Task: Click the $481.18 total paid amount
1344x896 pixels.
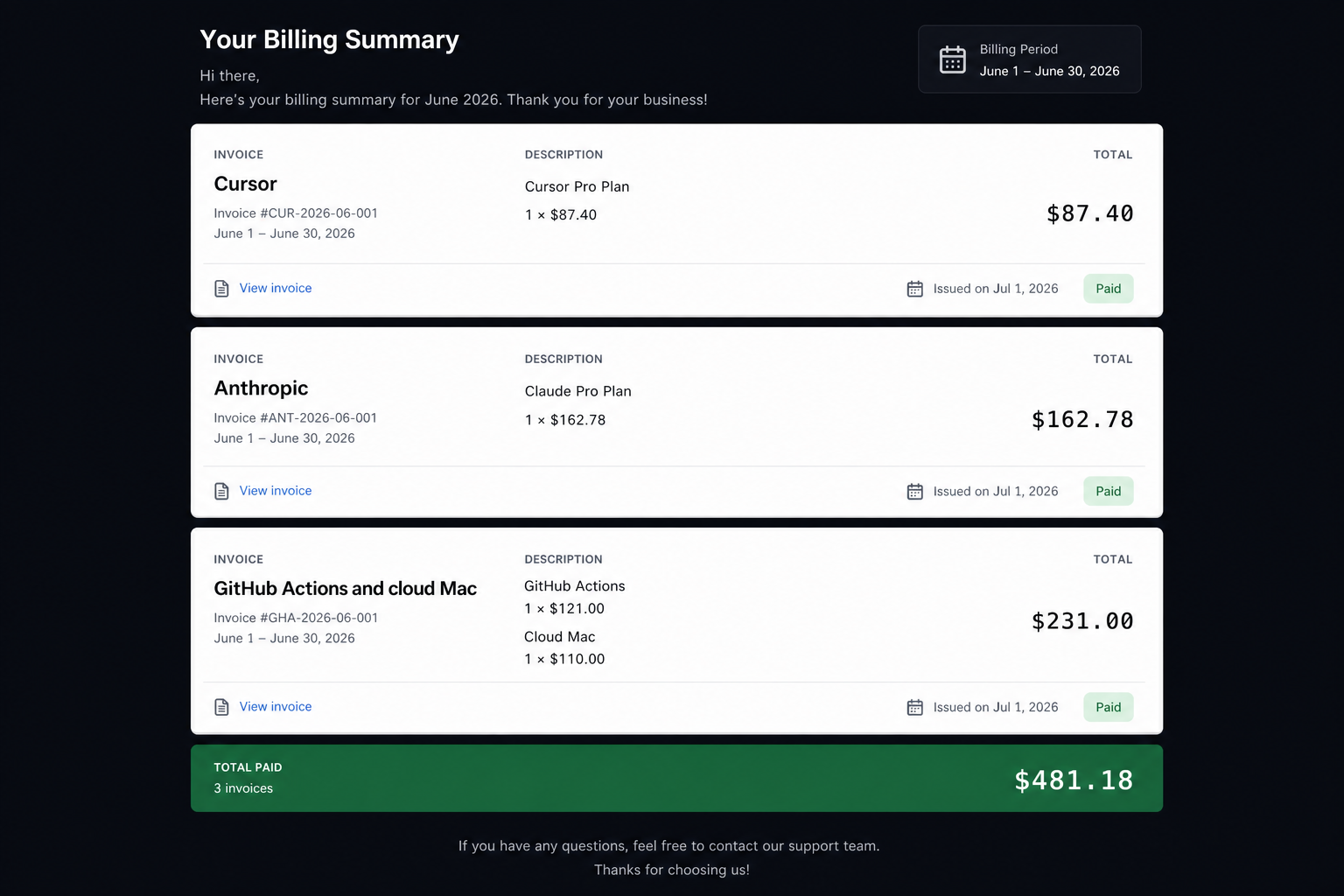Action: tap(1074, 780)
